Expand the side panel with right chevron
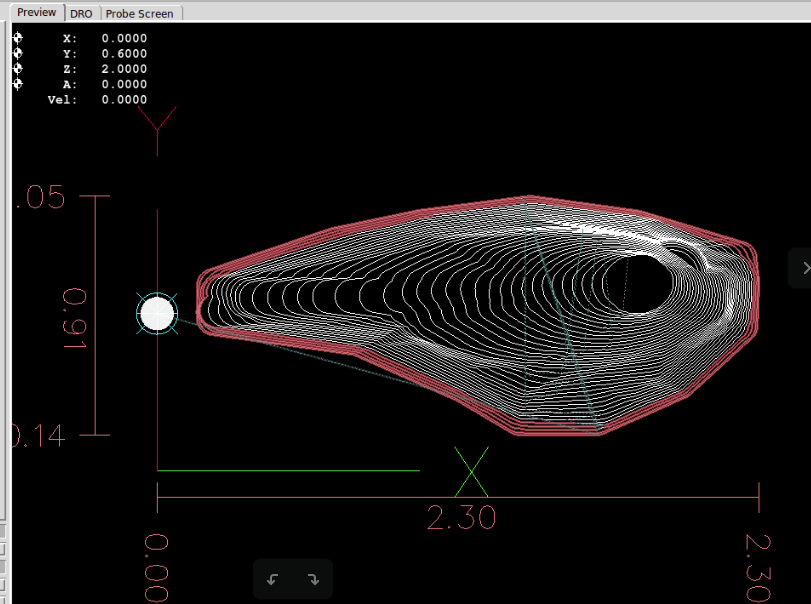The height and width of the screenshot is (604, 811). pyautogui.click(x=803, y=267)
